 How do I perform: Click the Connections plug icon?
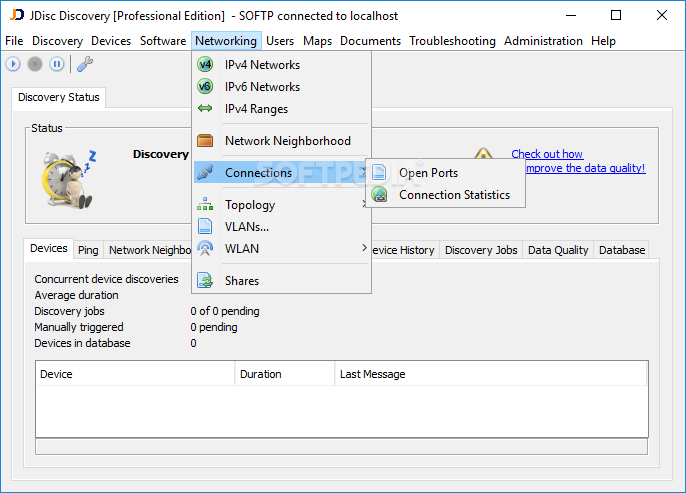(x=205, y=172)
